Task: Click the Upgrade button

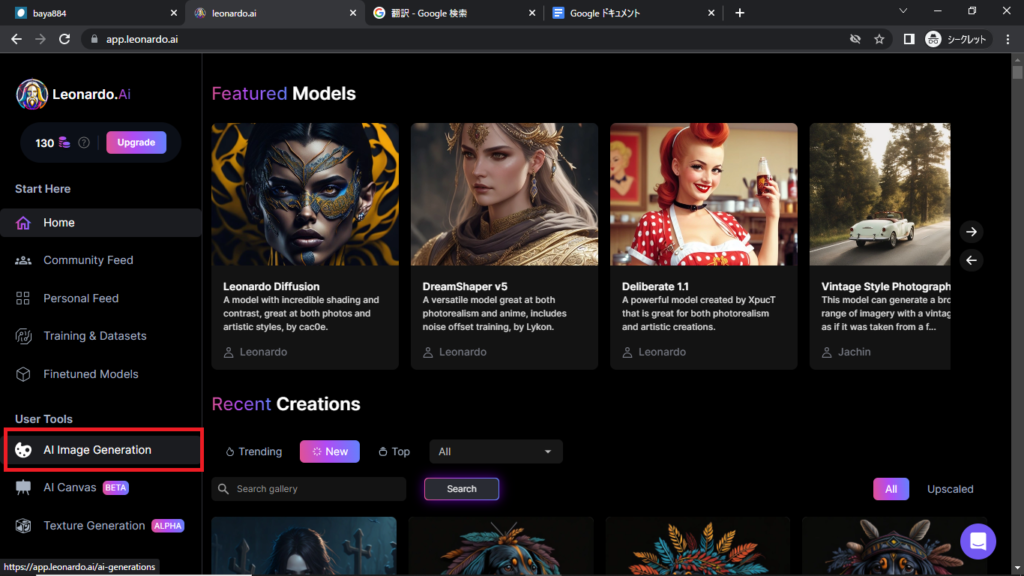Action: pos(136,143)
